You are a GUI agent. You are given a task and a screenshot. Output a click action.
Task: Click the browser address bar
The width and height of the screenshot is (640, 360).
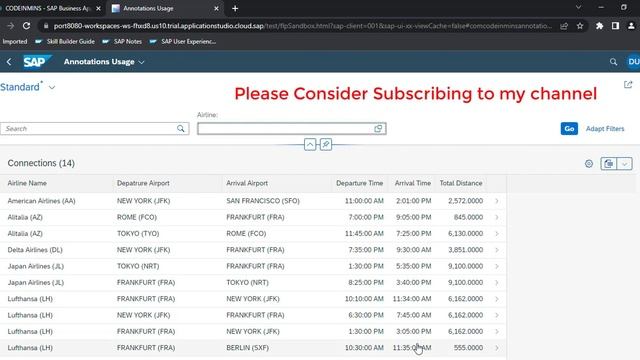[302, 26]
